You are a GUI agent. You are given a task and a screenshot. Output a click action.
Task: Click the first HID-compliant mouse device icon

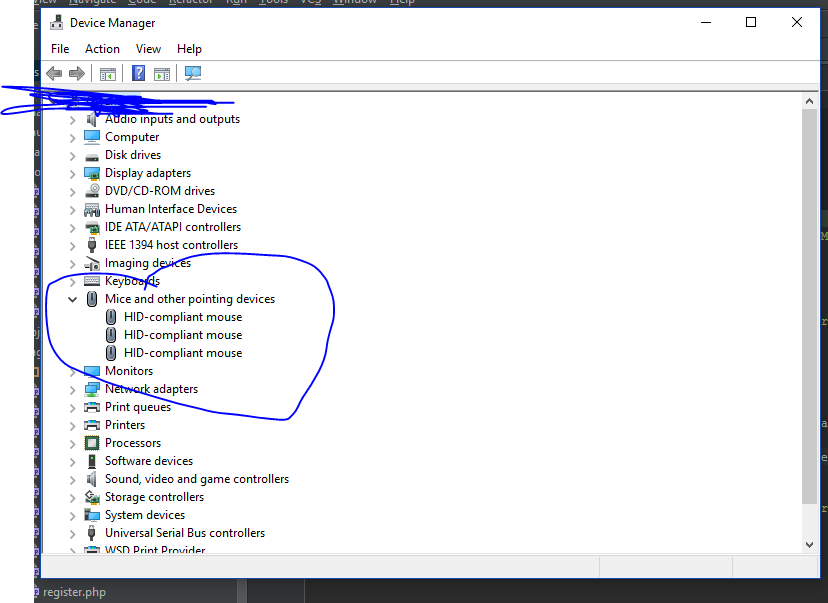point(111,317)
